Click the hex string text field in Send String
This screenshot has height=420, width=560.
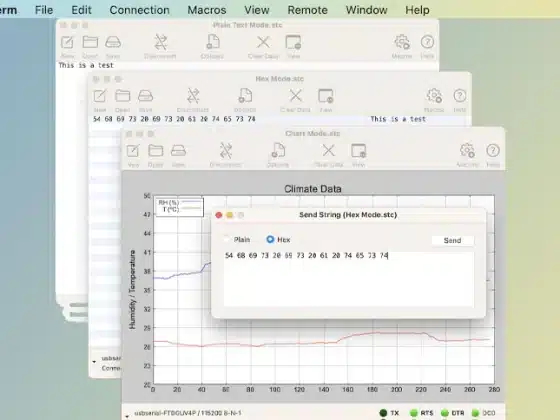click(349, 279)
